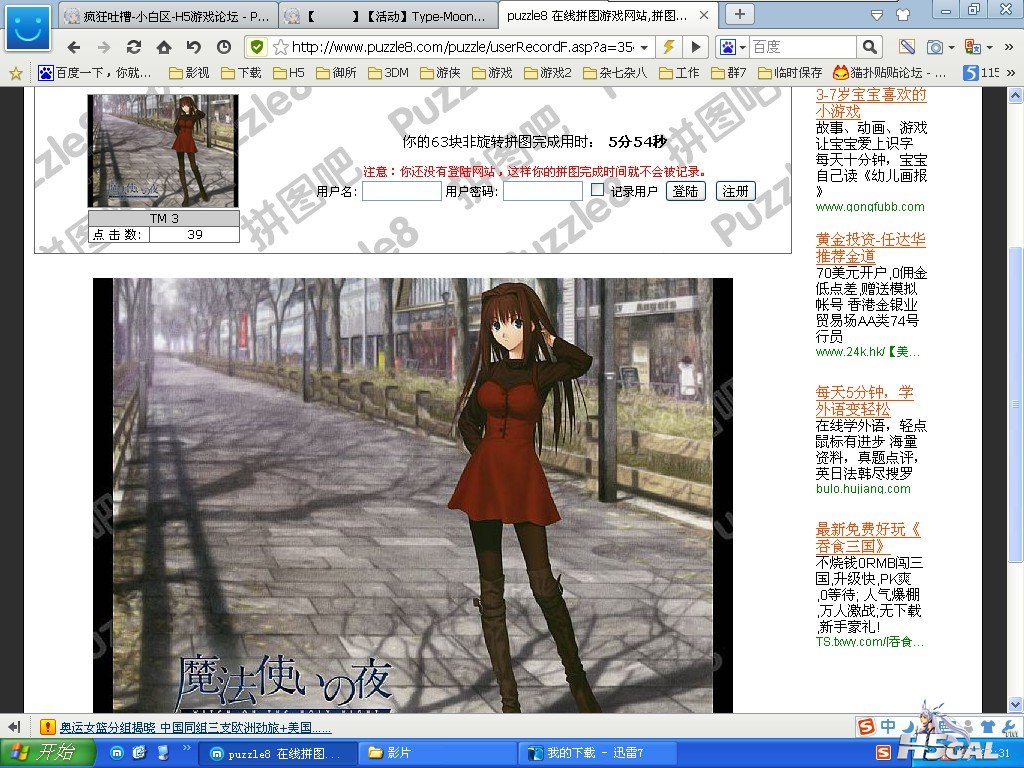Open the H5 bookmark folder
Screen dimensions: 1024x768
(x=289, y=73)
